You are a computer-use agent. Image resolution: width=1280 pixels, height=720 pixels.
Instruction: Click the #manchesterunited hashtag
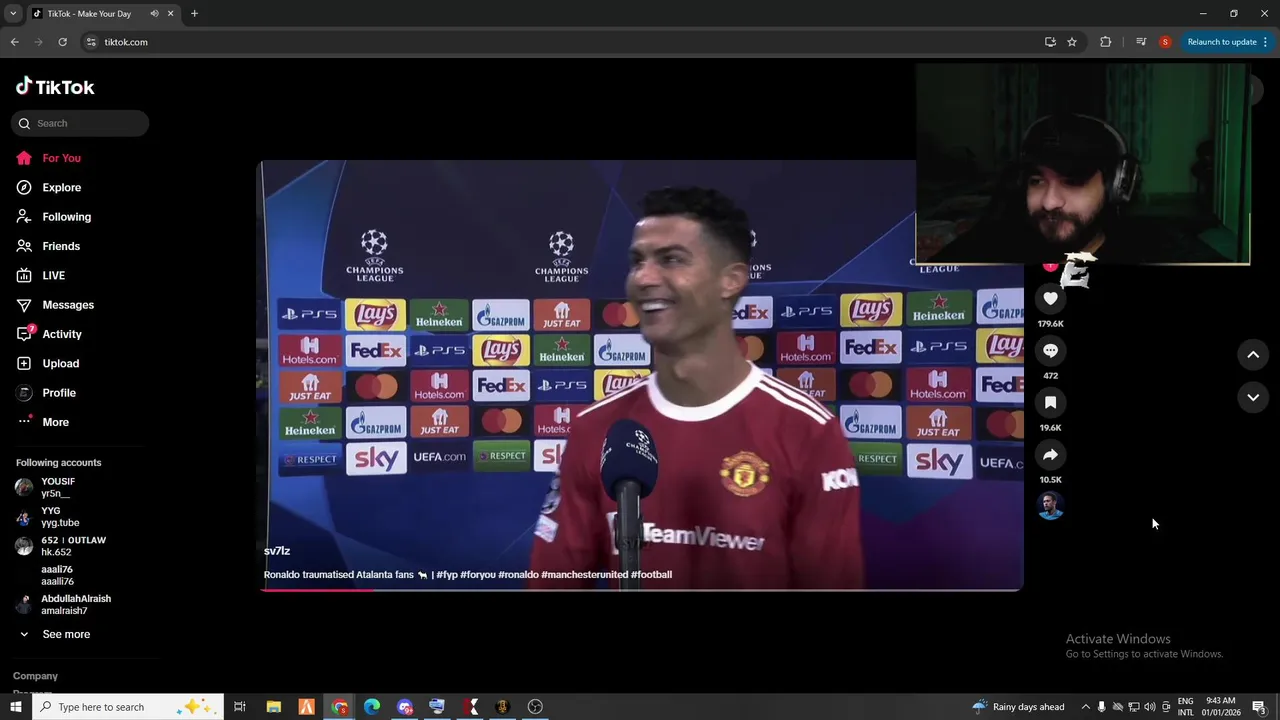(584, 575)
